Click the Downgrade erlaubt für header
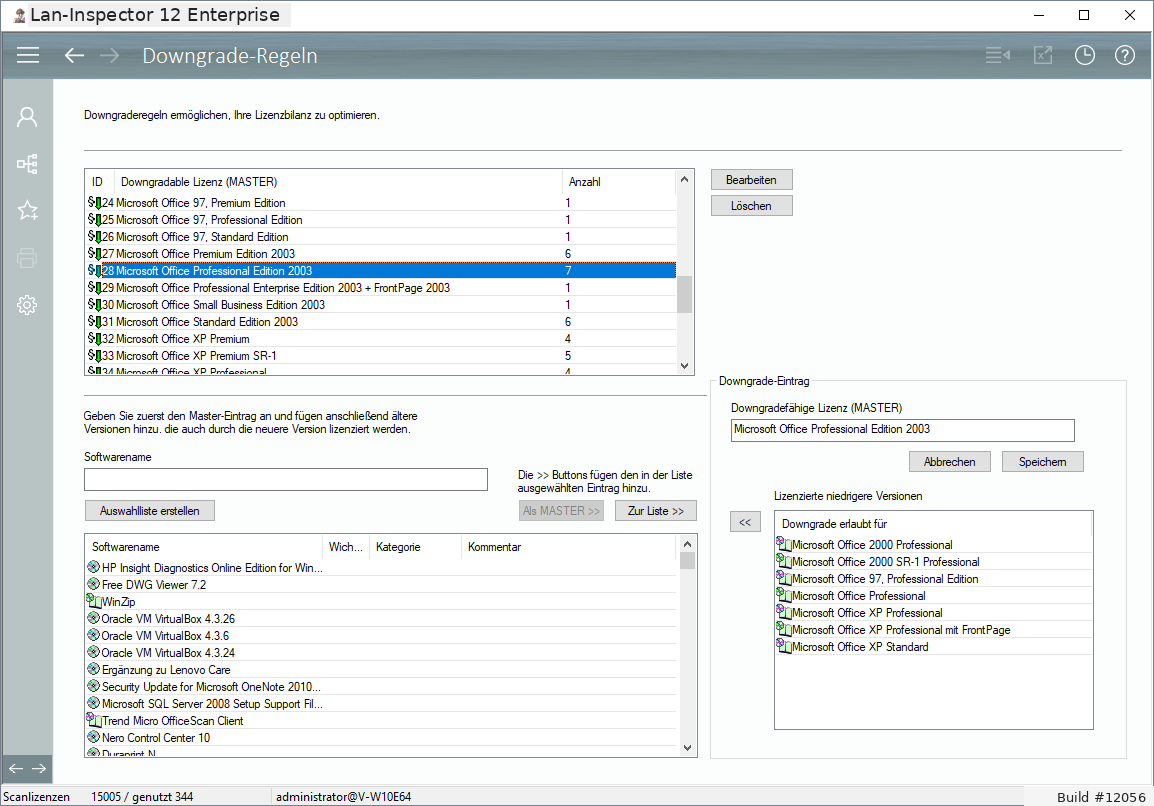The width and height of the screenshot is (1154, 806). (x=933, y=523)
